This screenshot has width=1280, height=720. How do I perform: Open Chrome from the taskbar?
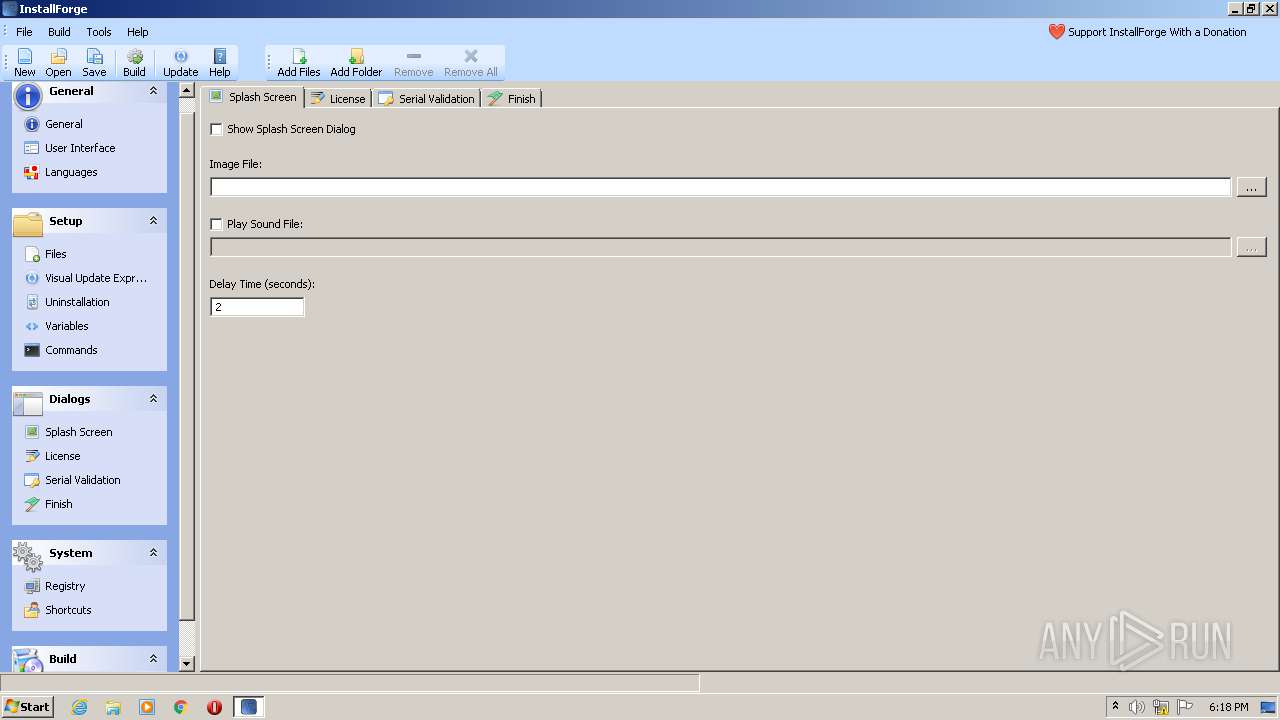pos(181,707)
